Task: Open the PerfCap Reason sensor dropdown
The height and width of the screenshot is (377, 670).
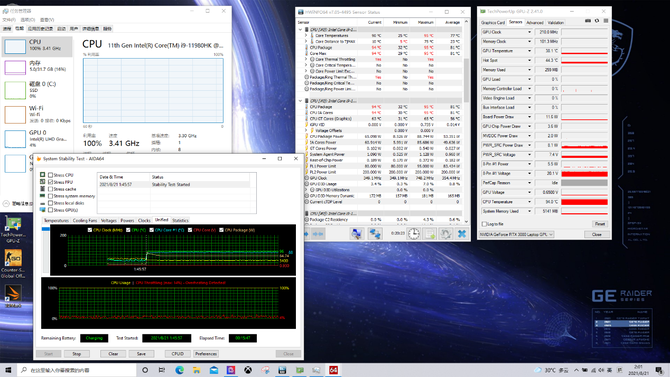Action: tap(529, 183)
